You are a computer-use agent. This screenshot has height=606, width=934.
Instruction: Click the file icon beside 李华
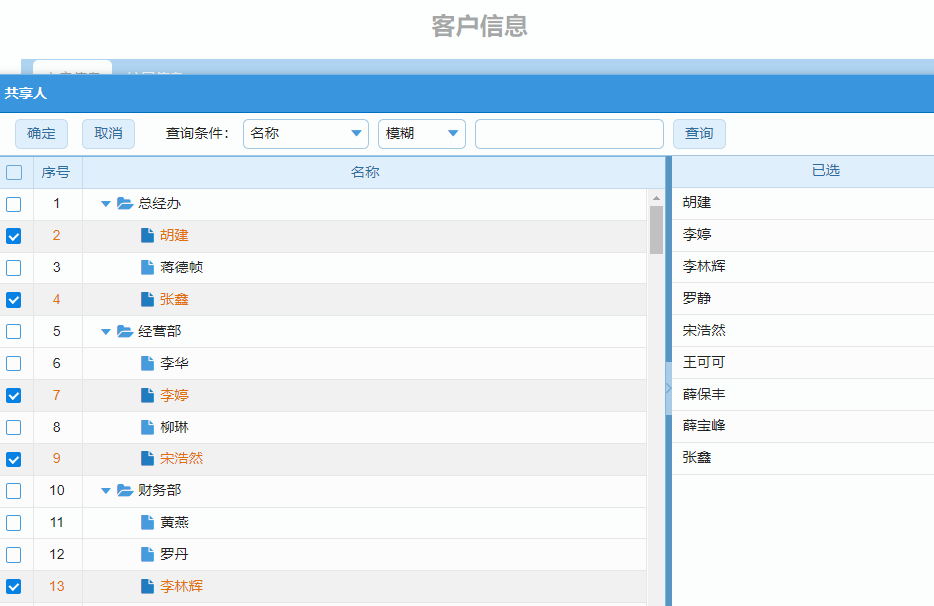148,363
